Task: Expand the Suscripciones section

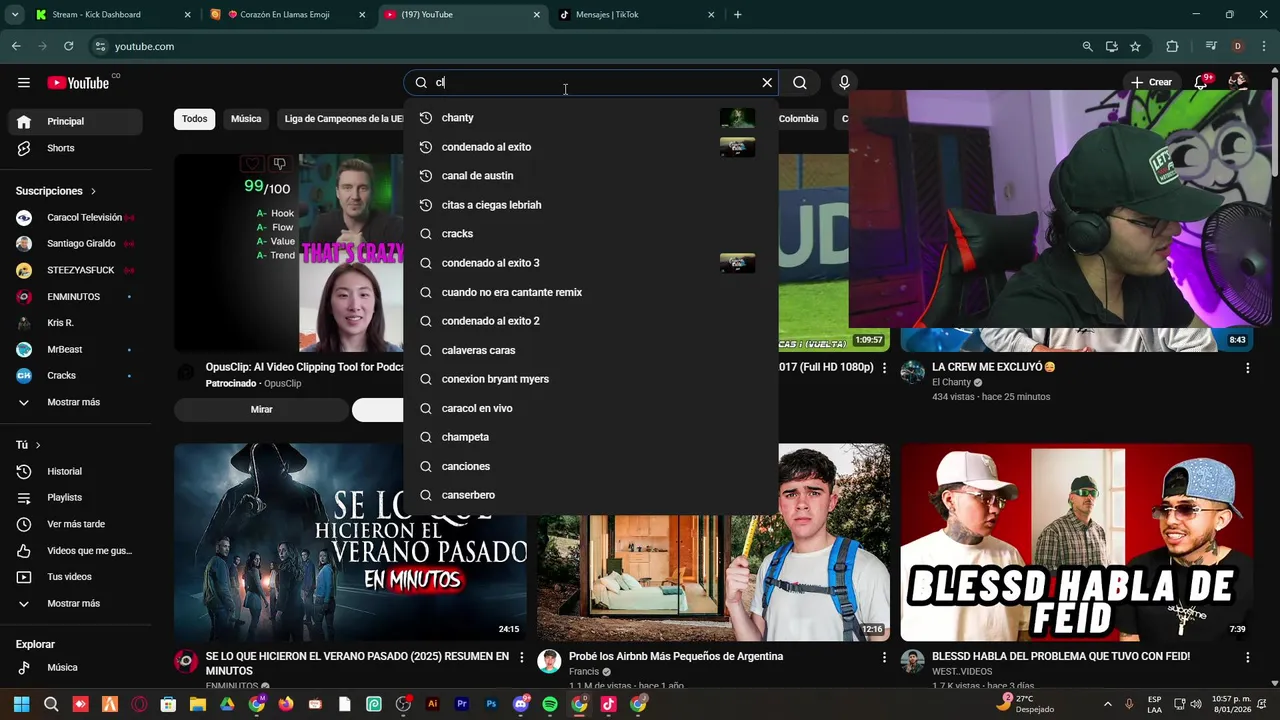Action: tap(56, 191)
